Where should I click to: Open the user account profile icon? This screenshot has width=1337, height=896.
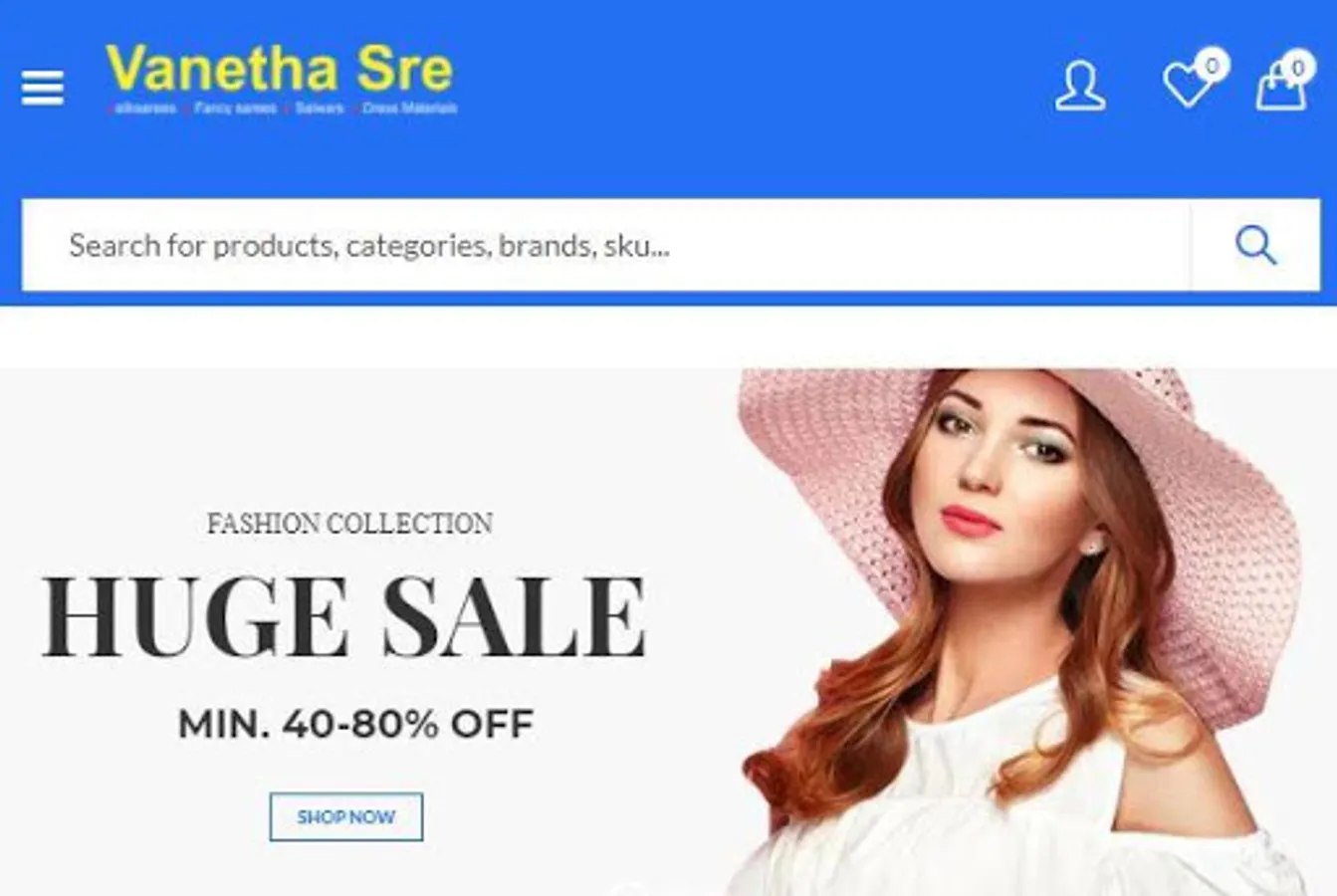[x=1080, y=87]
